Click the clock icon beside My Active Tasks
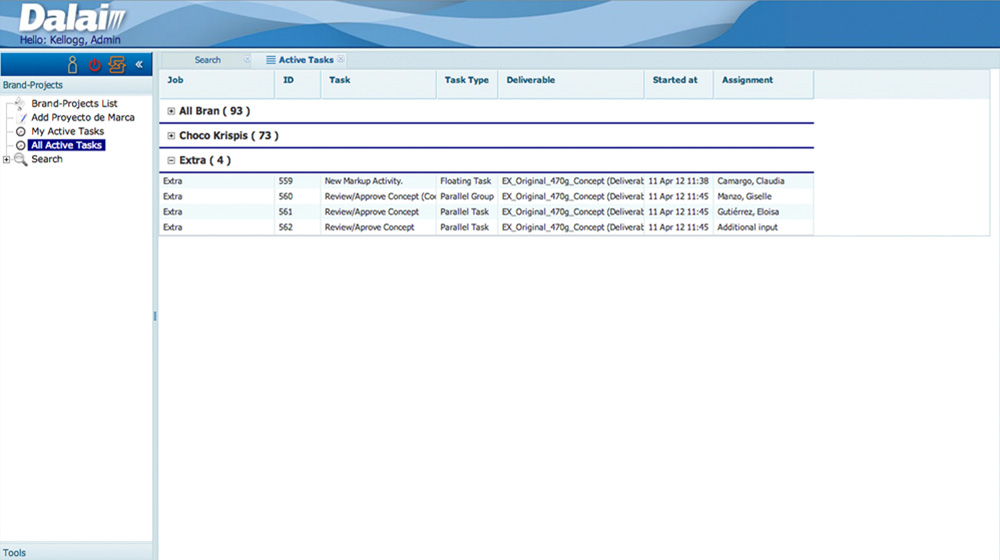This screenshot has height=560, width=1000. [x=21, y=132]
